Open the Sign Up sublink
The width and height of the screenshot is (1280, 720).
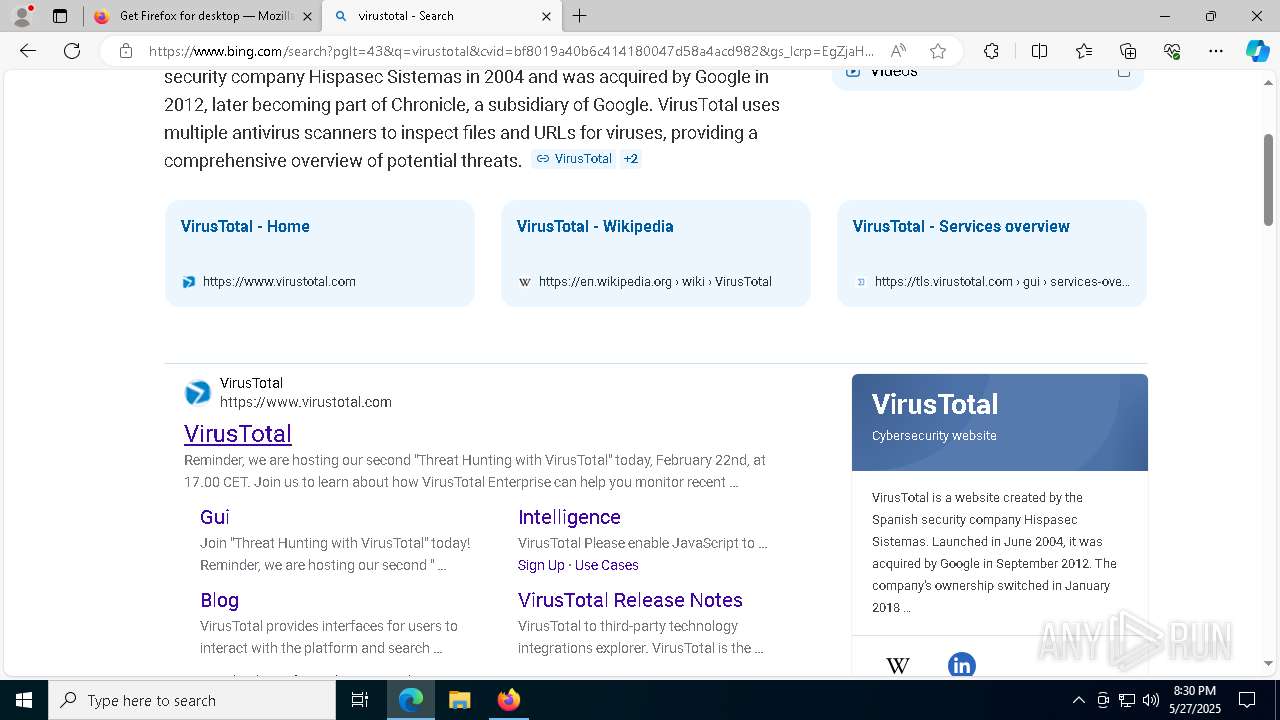point(541,565)
